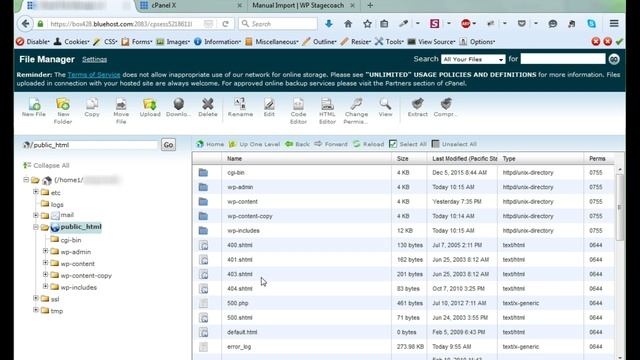Screen dimensions: 640x360
Task: Sort by the Size column header
Action: point(409,158)
